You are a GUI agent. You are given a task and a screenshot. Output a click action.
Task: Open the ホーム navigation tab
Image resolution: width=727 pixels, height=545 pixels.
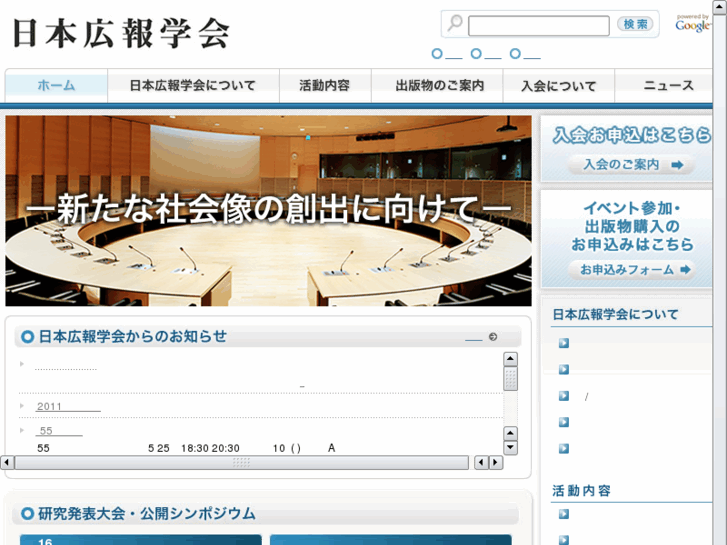(x=56, y=85)
